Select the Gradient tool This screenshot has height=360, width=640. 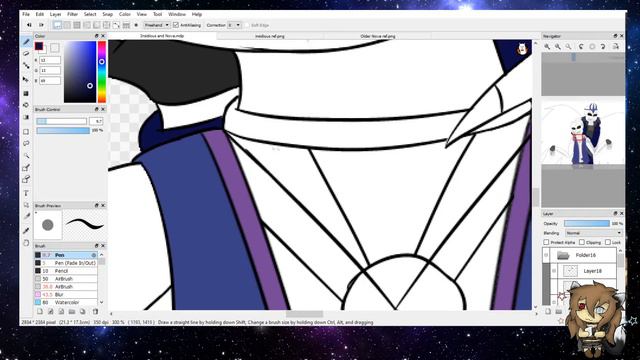tap(26, 117)
